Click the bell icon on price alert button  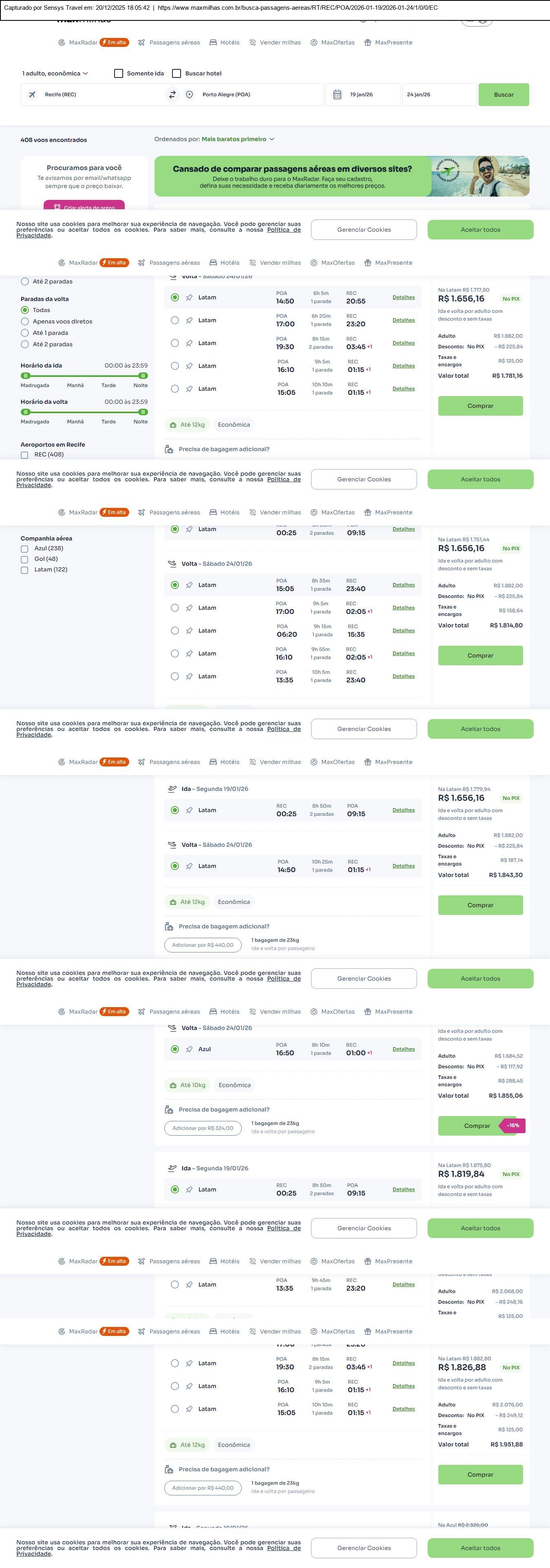coord(57,207)
